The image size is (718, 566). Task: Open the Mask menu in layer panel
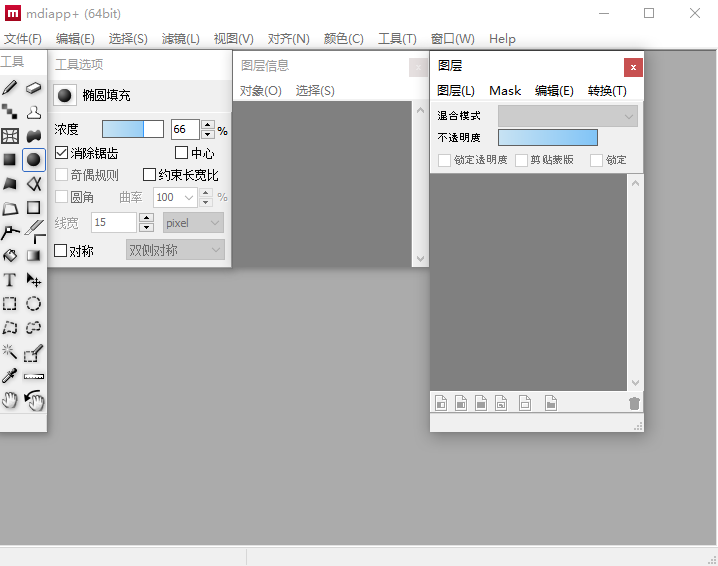click(x=505, y=91)
